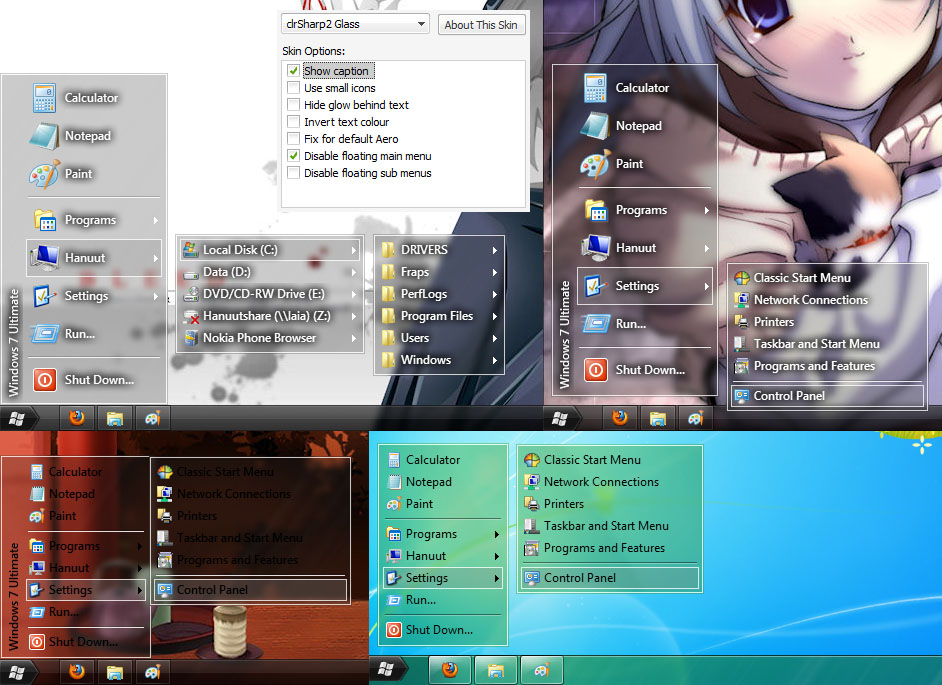
Task: Expand the arrow beside the DRIVERS folder
Action: click(494, 250)
